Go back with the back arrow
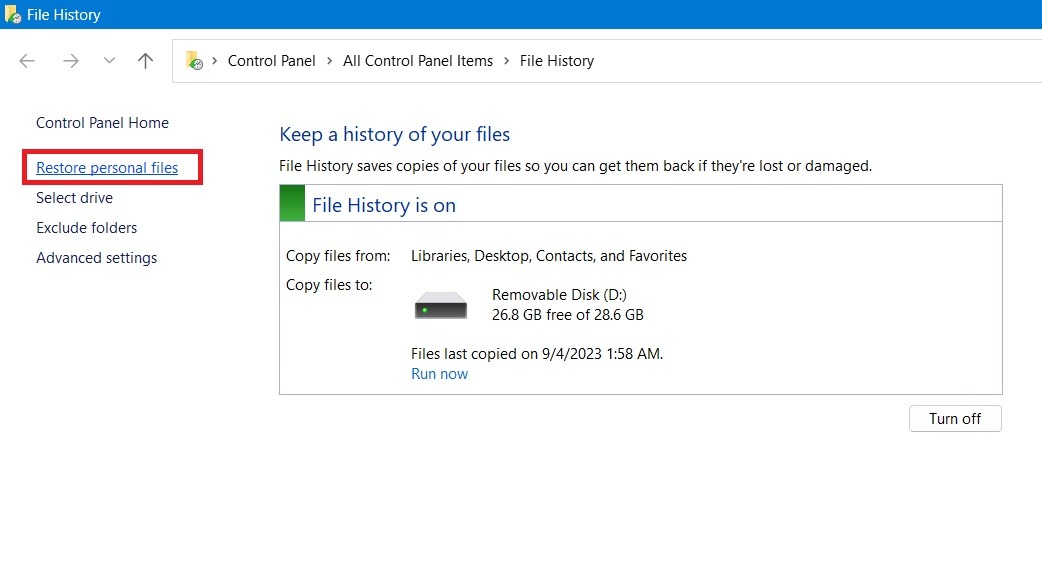The height and width of the screenshot is (573, 1042). (x=27, y=61)
